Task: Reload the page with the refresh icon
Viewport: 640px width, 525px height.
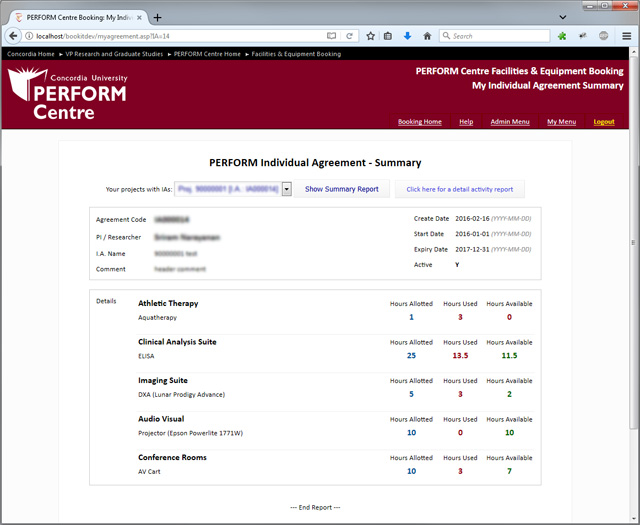Action: pos(350,36)
